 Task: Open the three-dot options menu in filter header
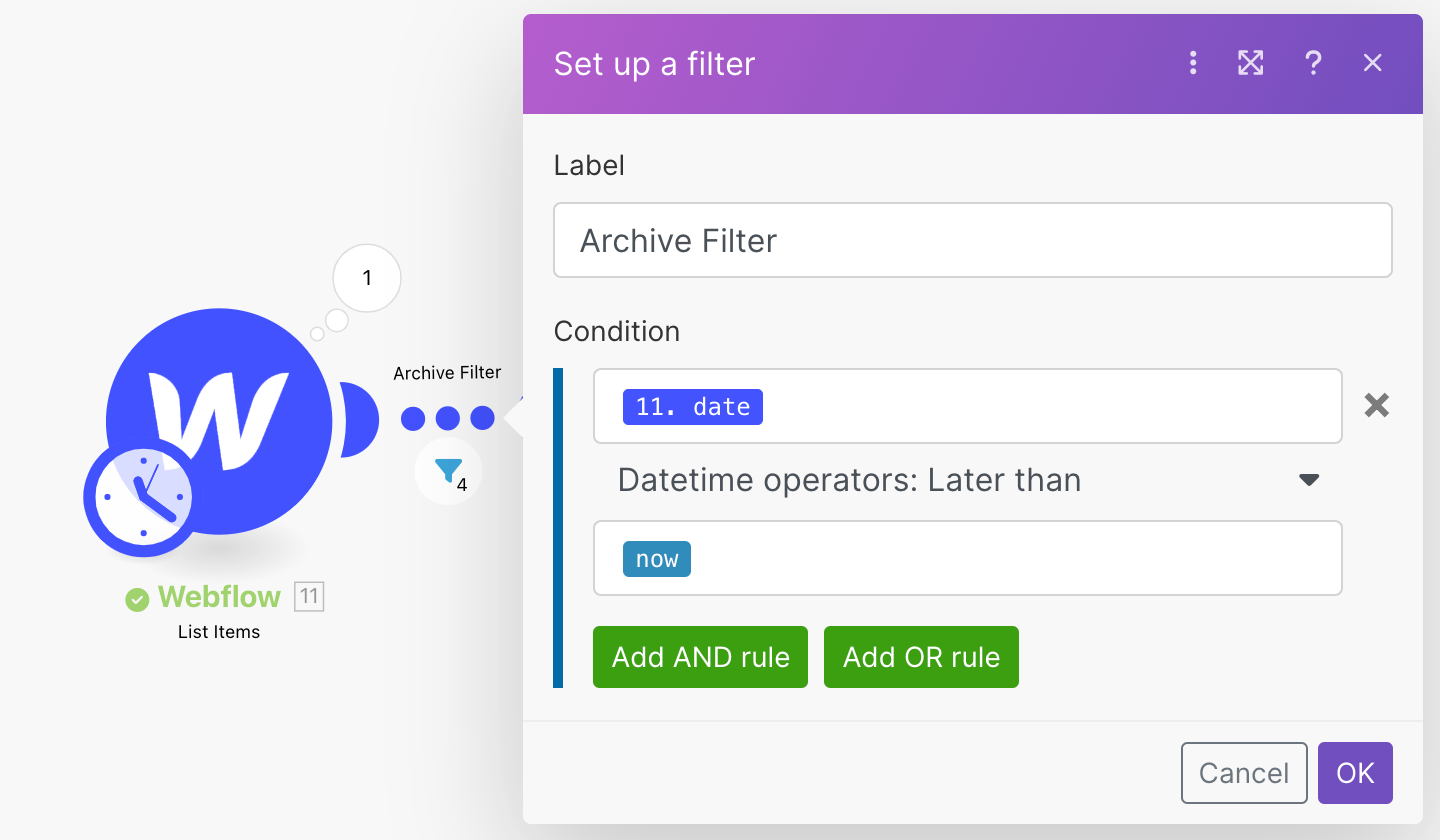tap(1193, 63)
